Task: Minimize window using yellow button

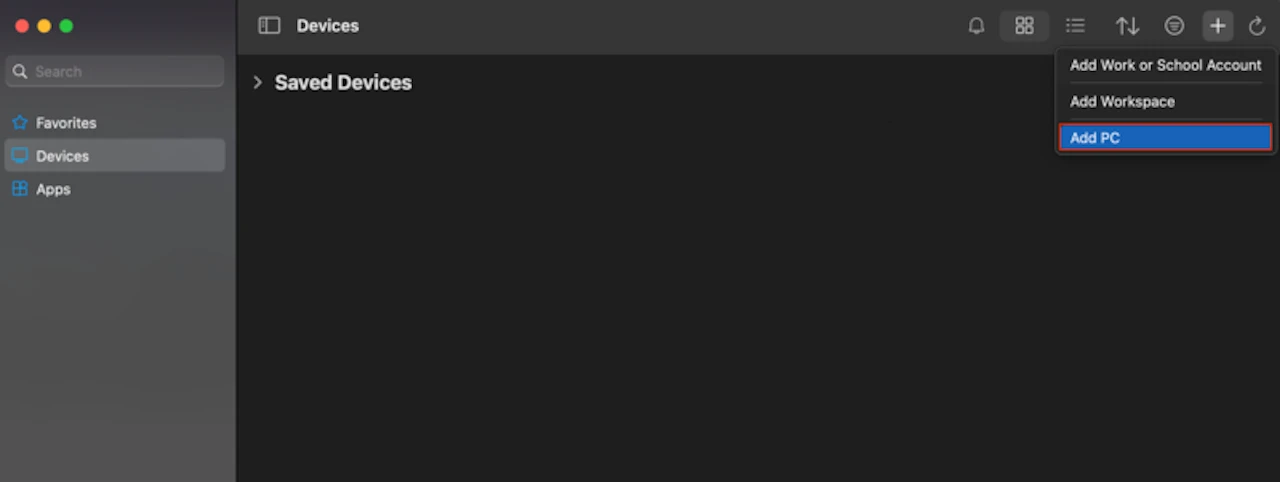Action: [x=44, y=26]
